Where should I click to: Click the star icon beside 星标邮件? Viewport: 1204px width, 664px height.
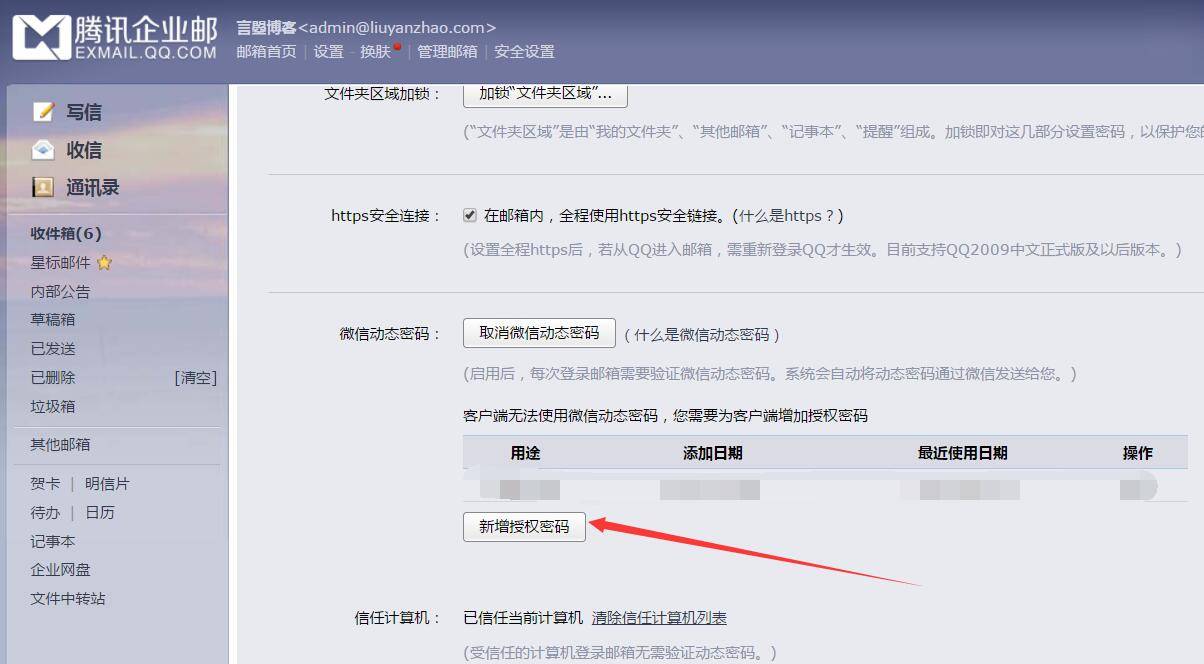coord(104,263)
